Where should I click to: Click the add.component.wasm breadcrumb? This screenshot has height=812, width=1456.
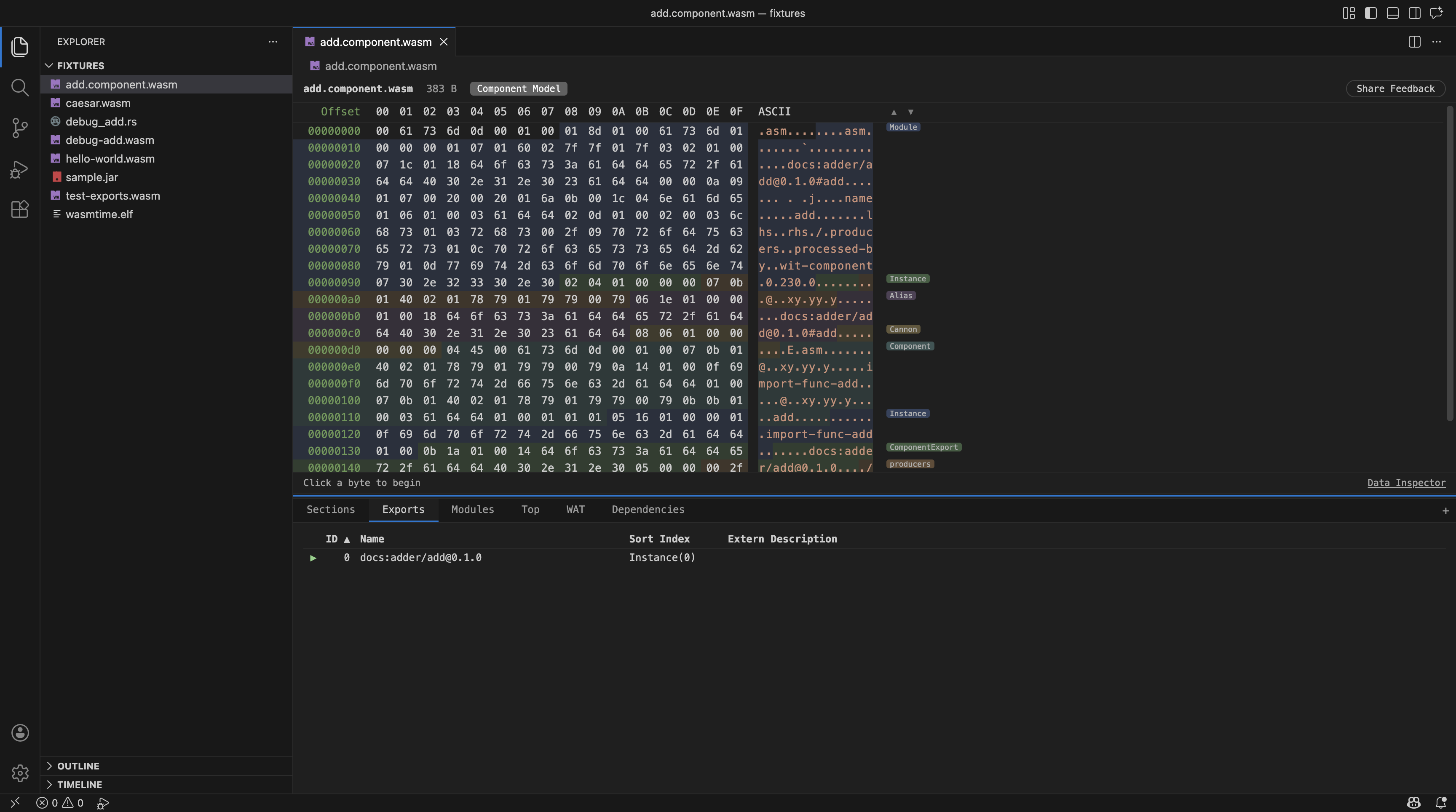click(380, 66)
